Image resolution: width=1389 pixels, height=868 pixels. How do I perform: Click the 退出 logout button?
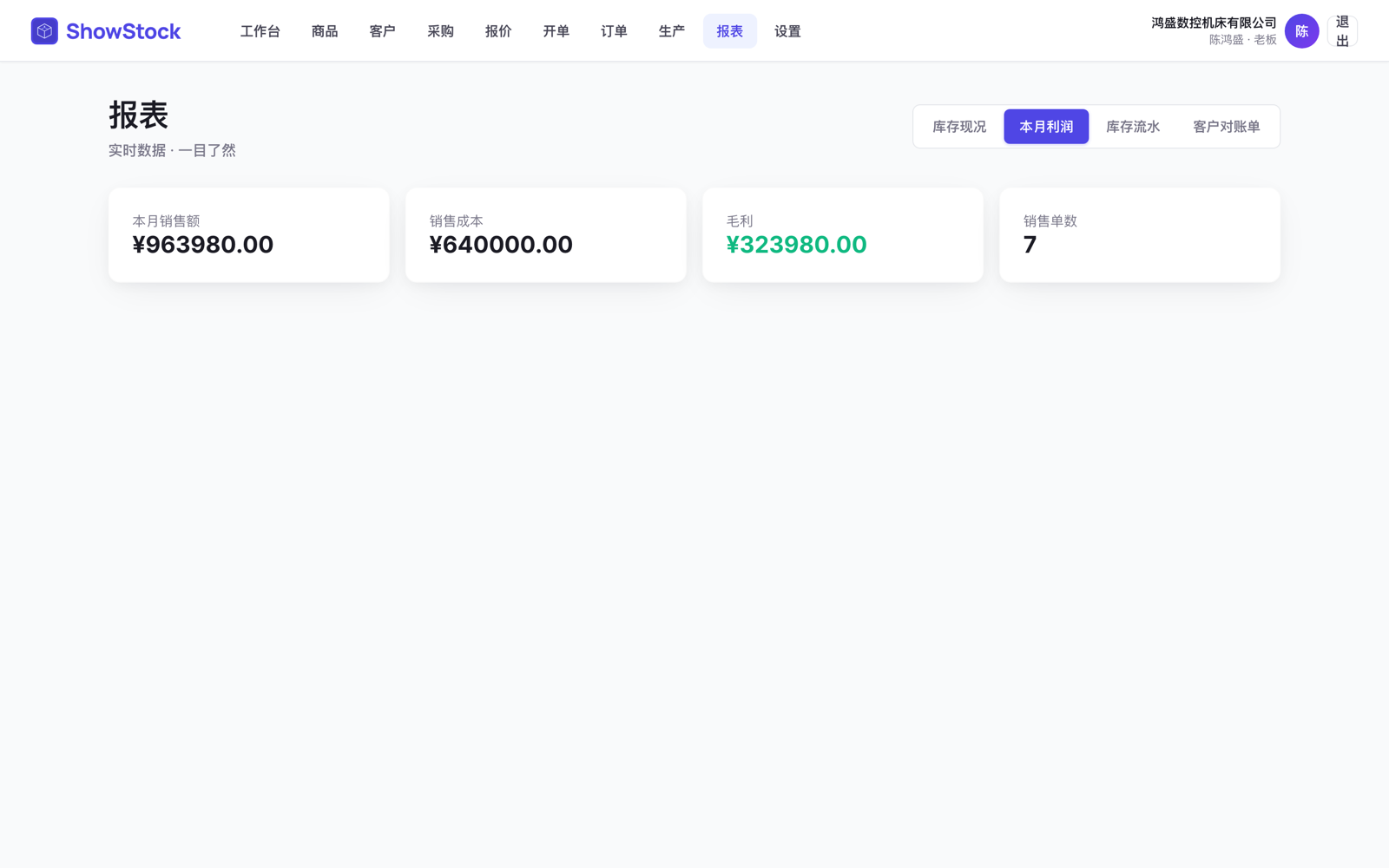tap(1342, 31)
